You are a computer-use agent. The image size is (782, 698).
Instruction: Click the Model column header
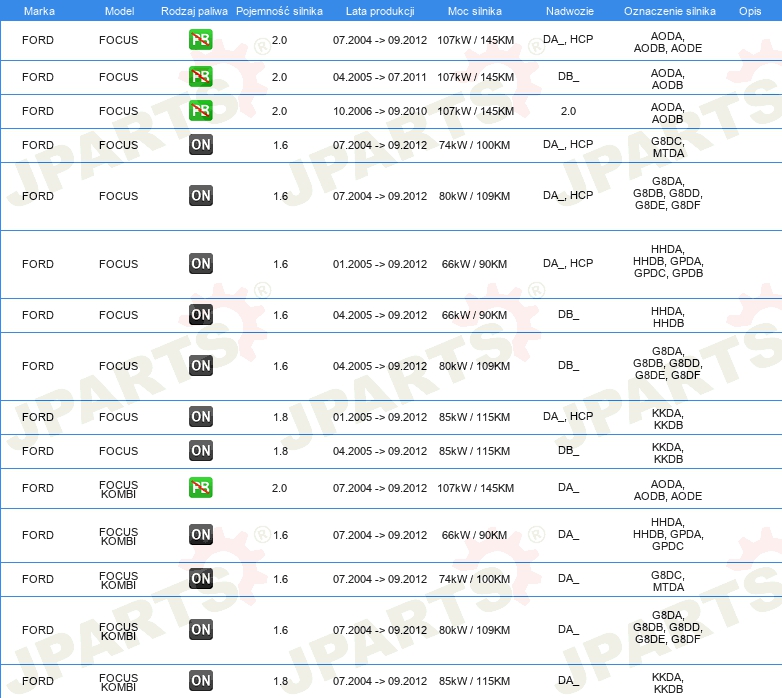pyautogui.click(x=119, y=11)
